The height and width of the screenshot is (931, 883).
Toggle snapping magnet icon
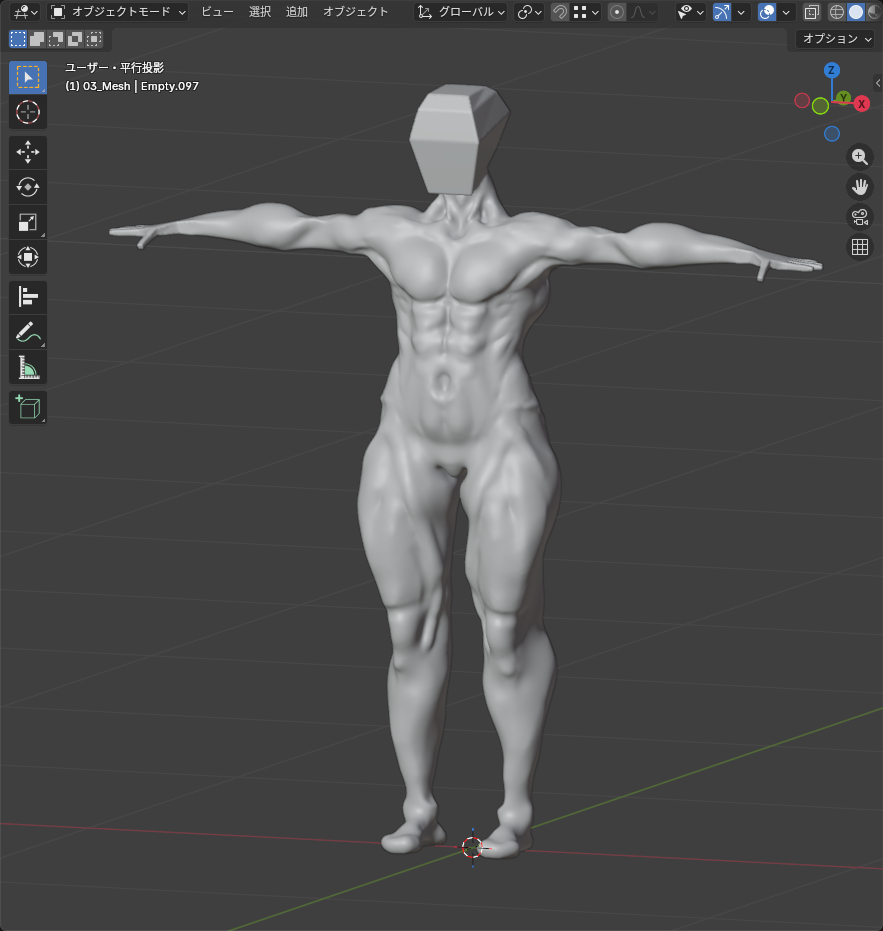(x=560, y=12)
